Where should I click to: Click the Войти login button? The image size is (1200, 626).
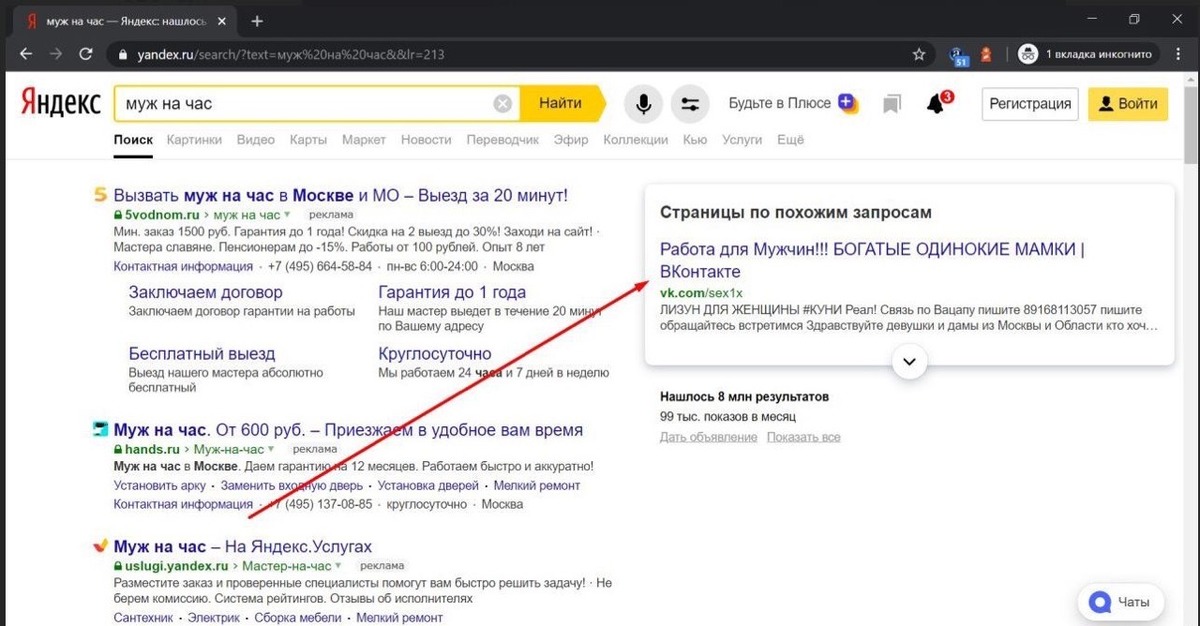[x=1127, y=104]
